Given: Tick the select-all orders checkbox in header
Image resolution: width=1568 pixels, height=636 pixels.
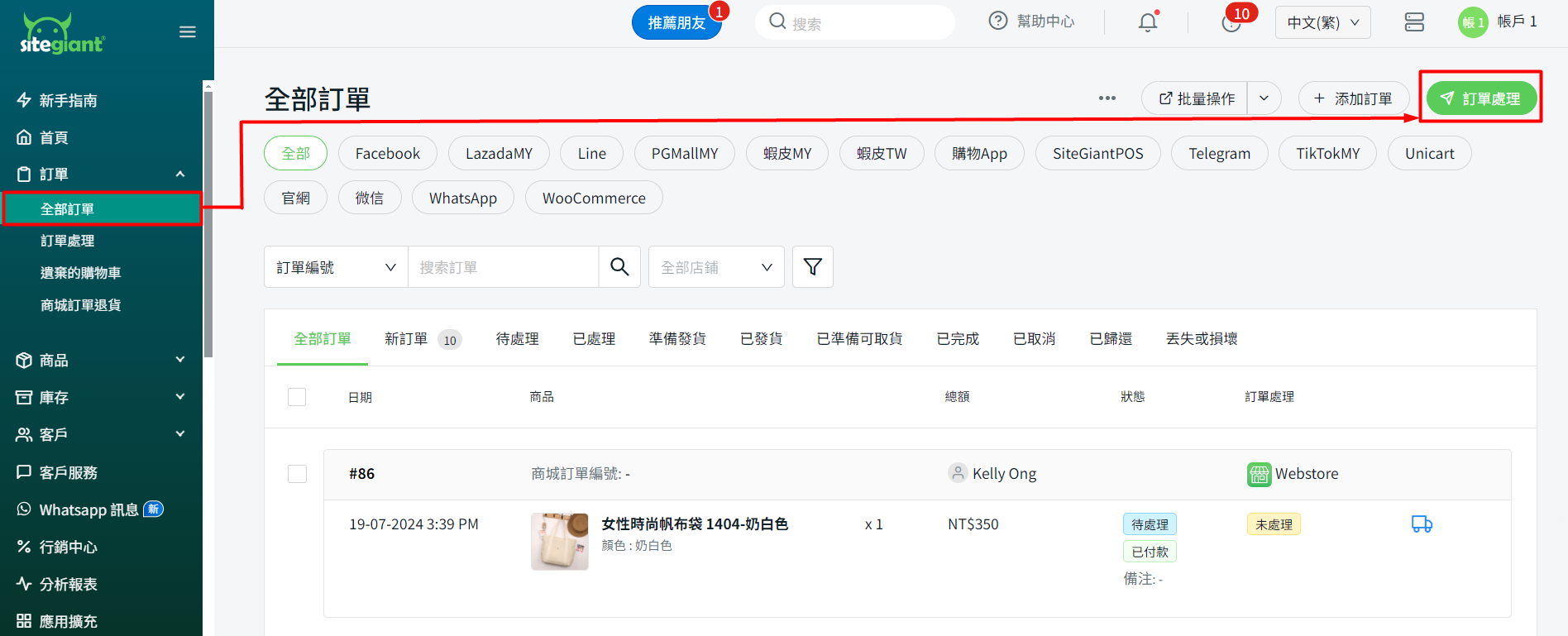Looking at the screenshot, I should pyautogui.click(x=297, y=397).
